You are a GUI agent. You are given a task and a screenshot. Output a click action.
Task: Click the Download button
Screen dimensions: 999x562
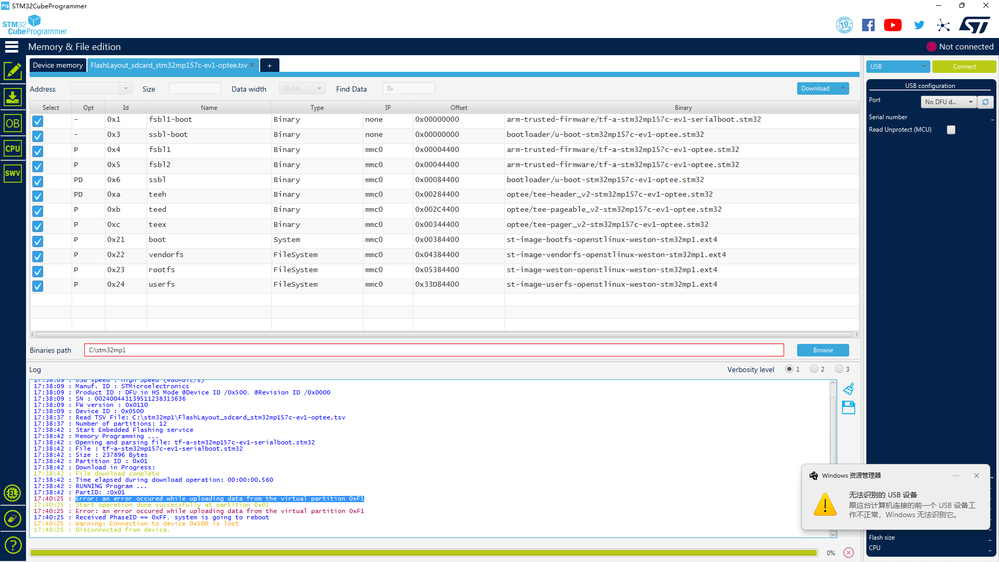816,89
